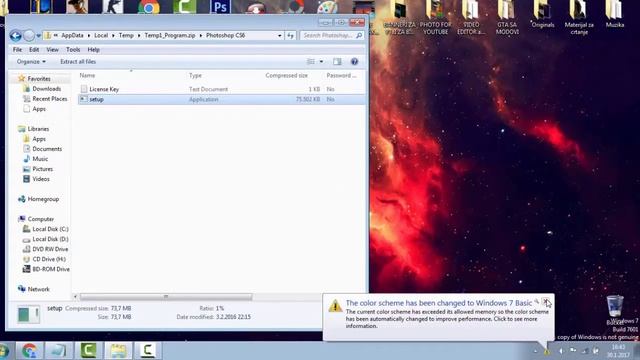Viewport: 640px width, 360px height.
Task: Select Favorites in the navigation pane
Action: point(39,78)
